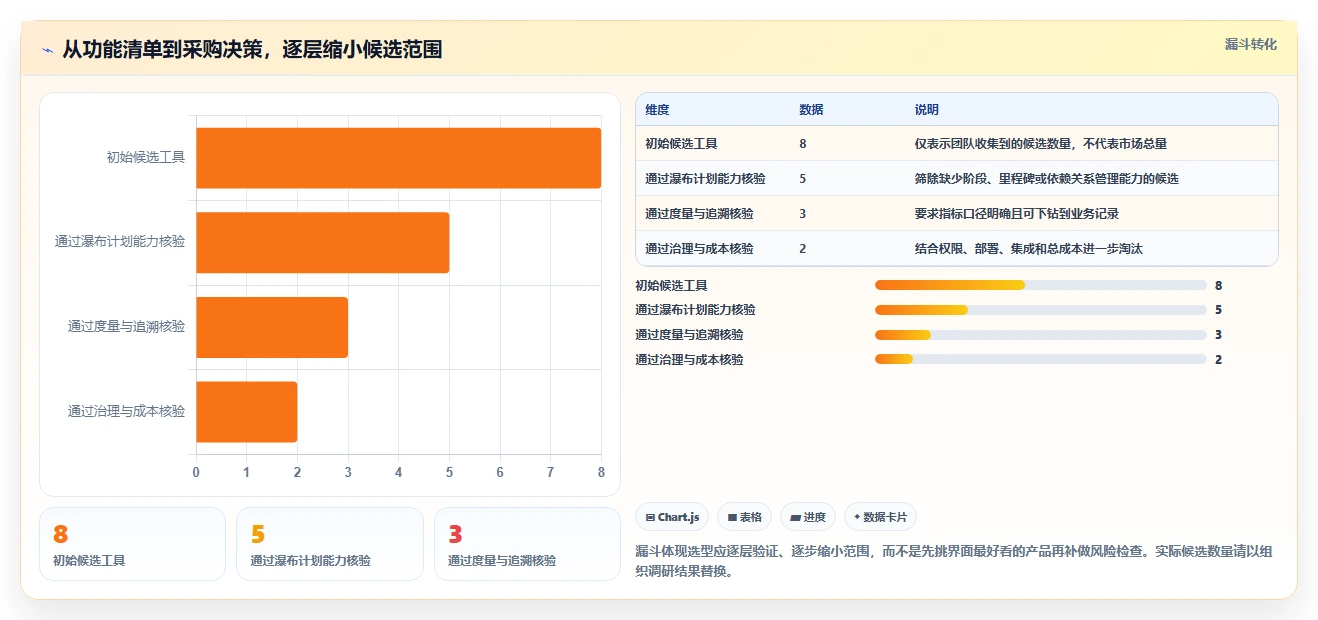This screenshot has width=1318, height=620.
Task: Click the 初始候选工具 progress bar
Action: tap(1040, 285)
